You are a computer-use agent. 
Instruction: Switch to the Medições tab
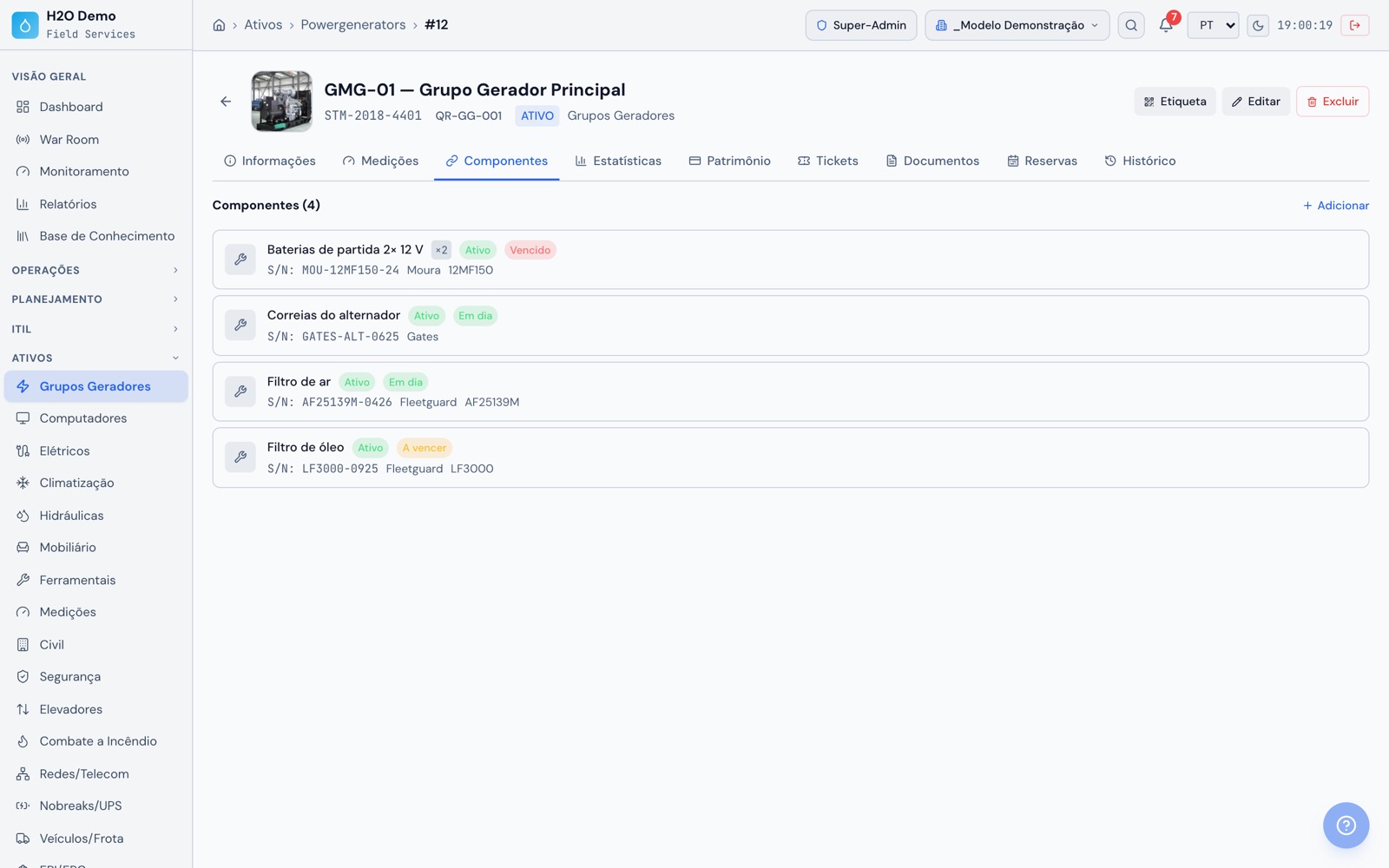coord(380,161)
